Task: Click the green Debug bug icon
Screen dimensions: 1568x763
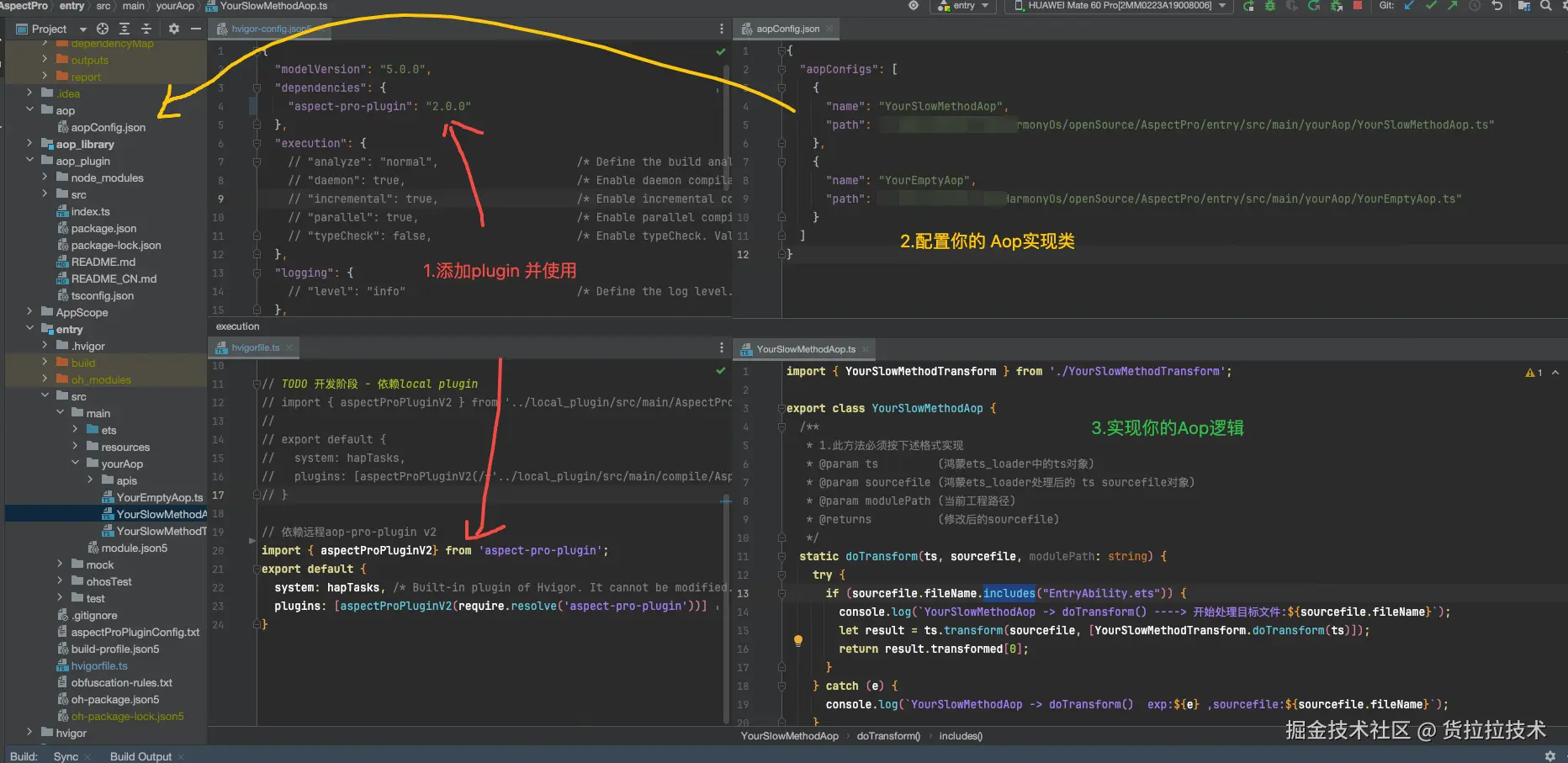Action: coord(1270,6)
